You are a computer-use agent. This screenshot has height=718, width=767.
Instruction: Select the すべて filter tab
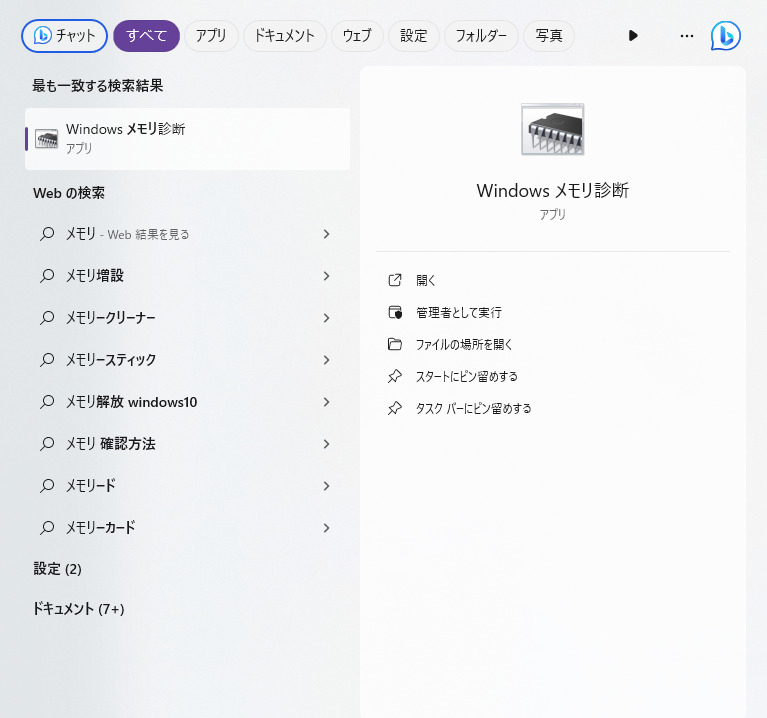[x=146, y=36]
